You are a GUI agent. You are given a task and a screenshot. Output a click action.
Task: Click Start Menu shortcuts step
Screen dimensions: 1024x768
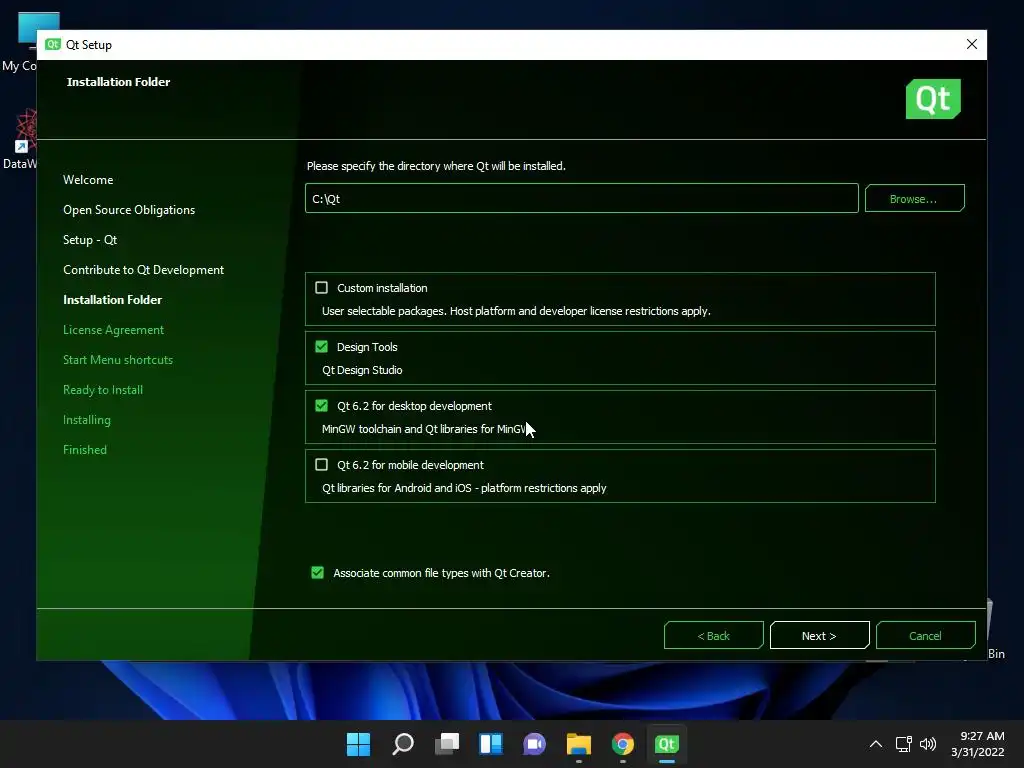[x=118, y=360]
